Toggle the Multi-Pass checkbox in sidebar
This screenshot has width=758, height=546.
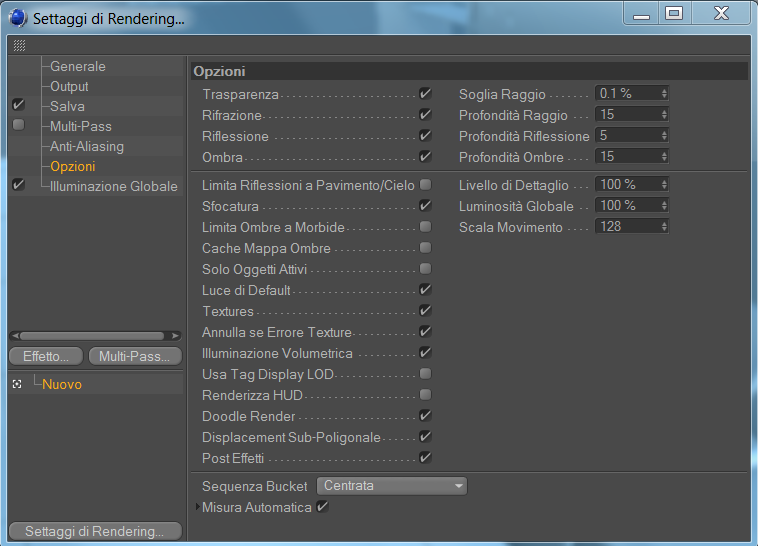coord(18,125)
